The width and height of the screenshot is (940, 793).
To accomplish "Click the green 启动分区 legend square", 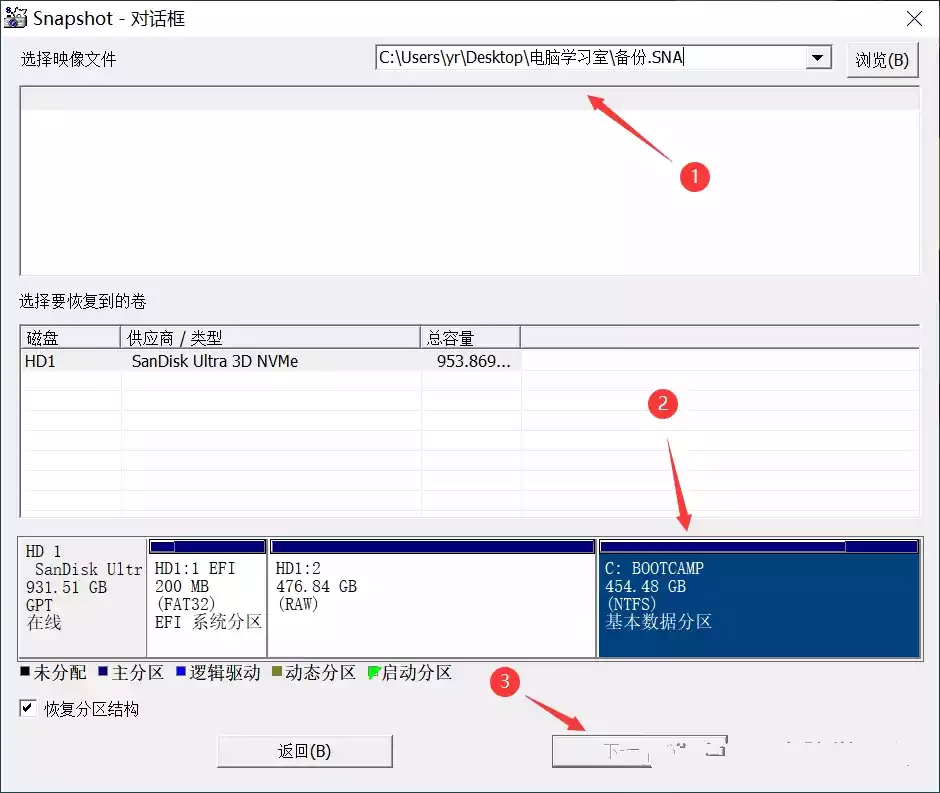I will [374, 673].
